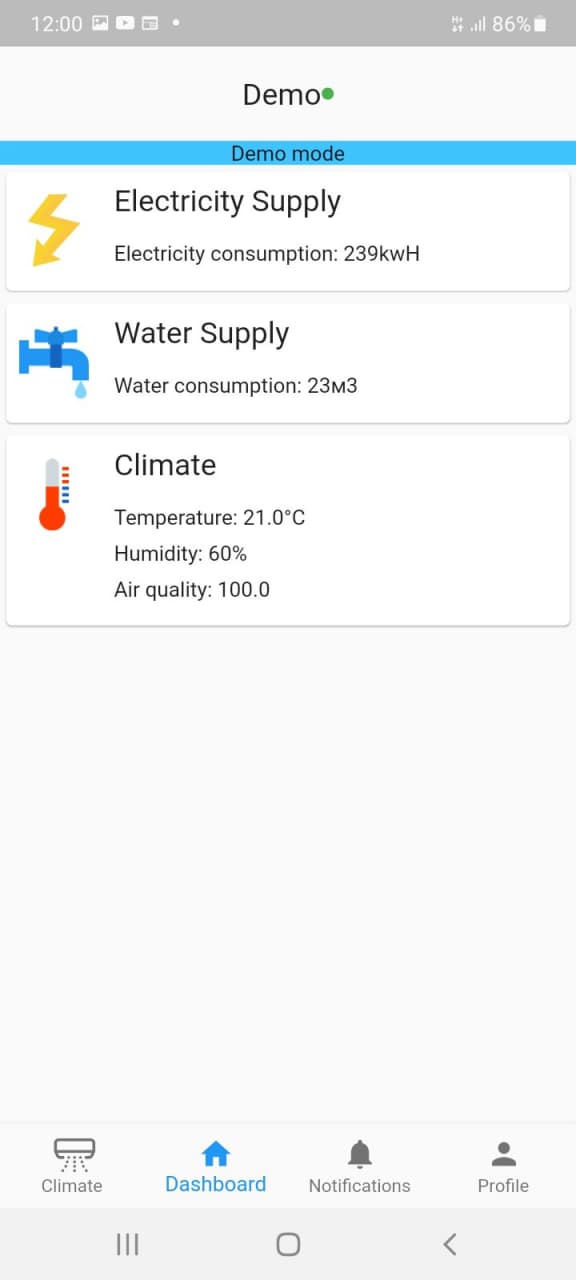Tap the yellow lightning bolt icon
The height and width of the screenshot is (1280, 576).
point(54,230)
